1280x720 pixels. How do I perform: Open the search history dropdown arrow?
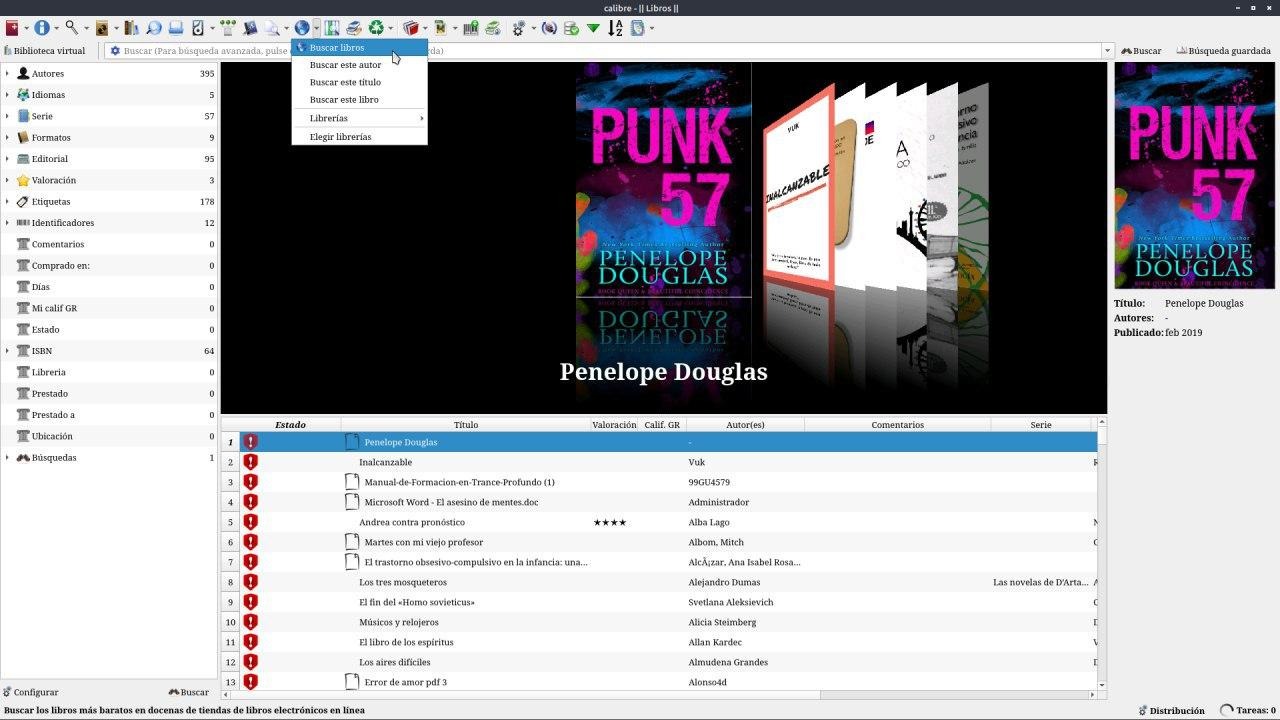pos(1107,51)
